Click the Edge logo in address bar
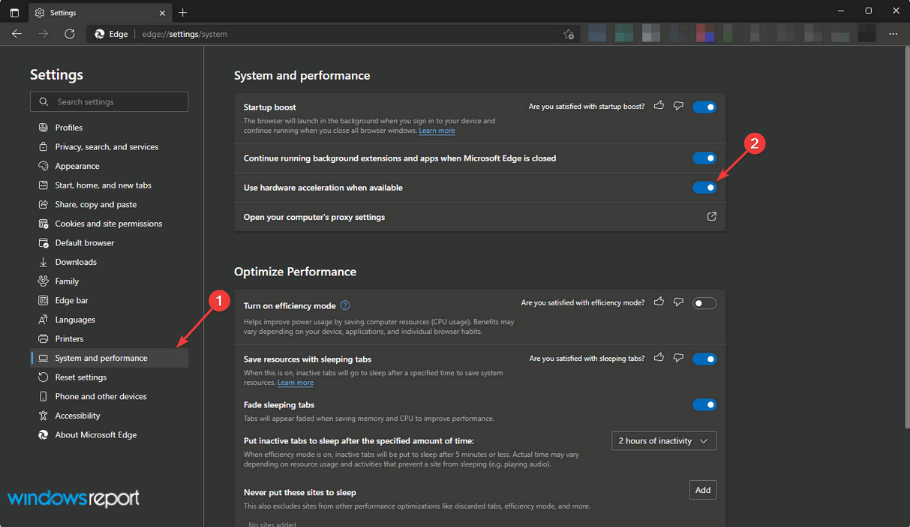Viewport: 910px width, 527px height. (x=100, y=34)
